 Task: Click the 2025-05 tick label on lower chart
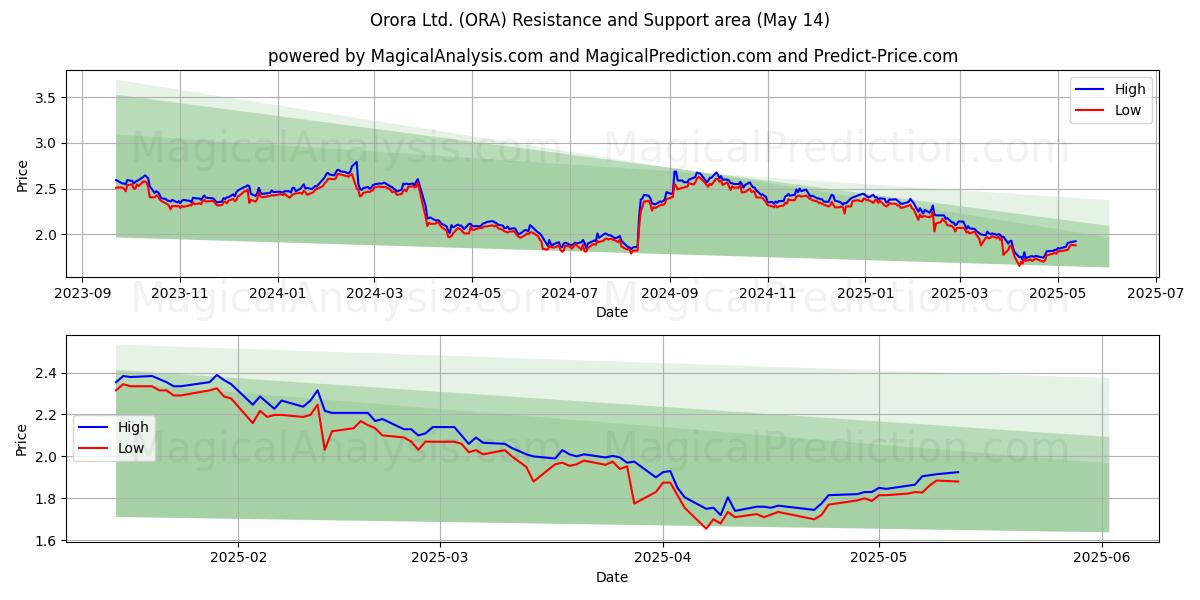click(x=879, y=559)
